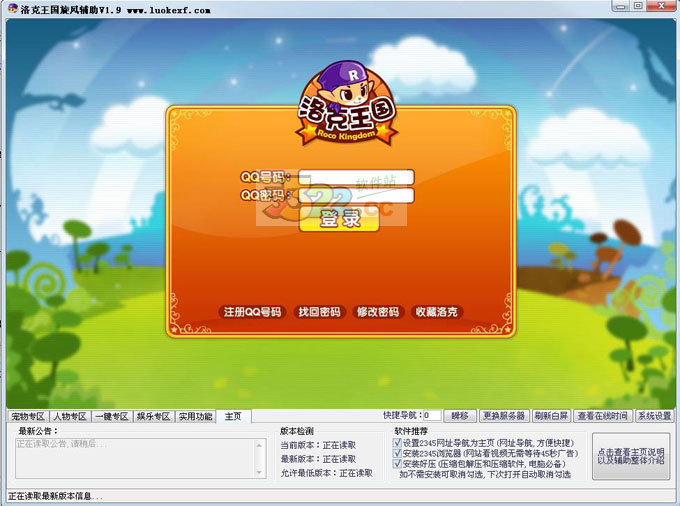Focus the QQ号码 input field
Image resolution: width=680 pixels, height=506 pixels.
click(x=356, y=177)
